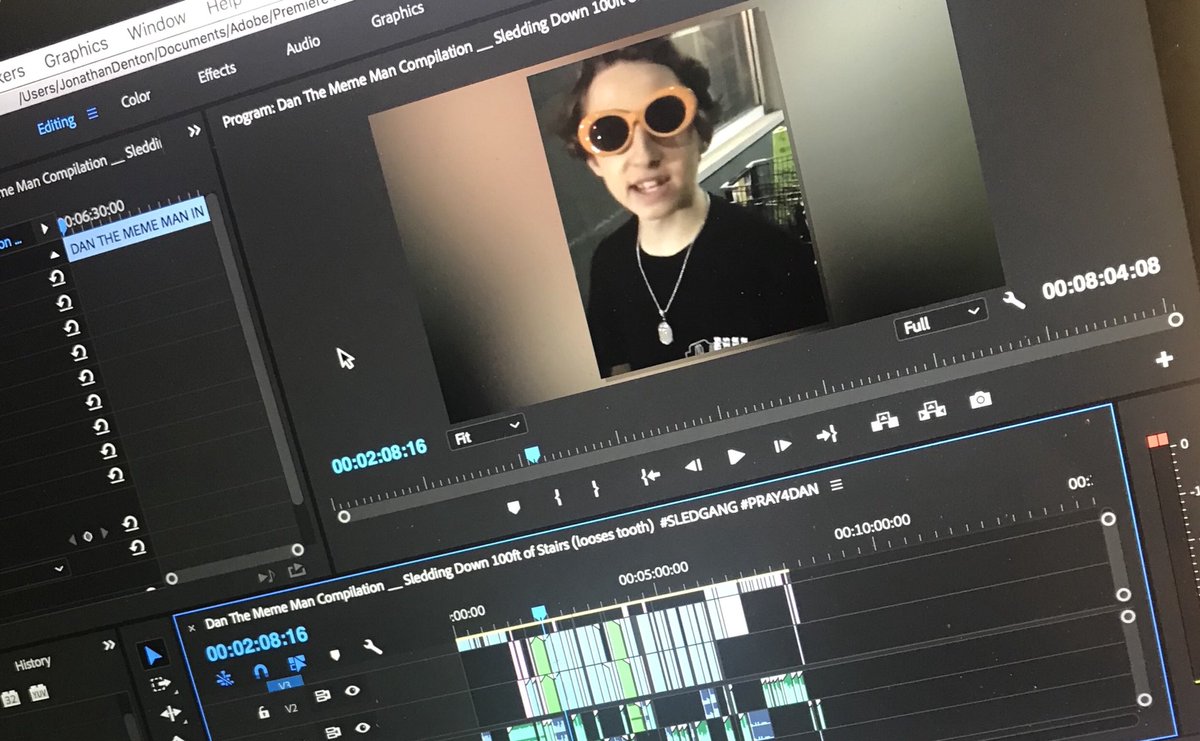Click the play-only audio icon in Effect Controls
Image resolution: width=1200 pixels, height=741 pixels.
265,577
